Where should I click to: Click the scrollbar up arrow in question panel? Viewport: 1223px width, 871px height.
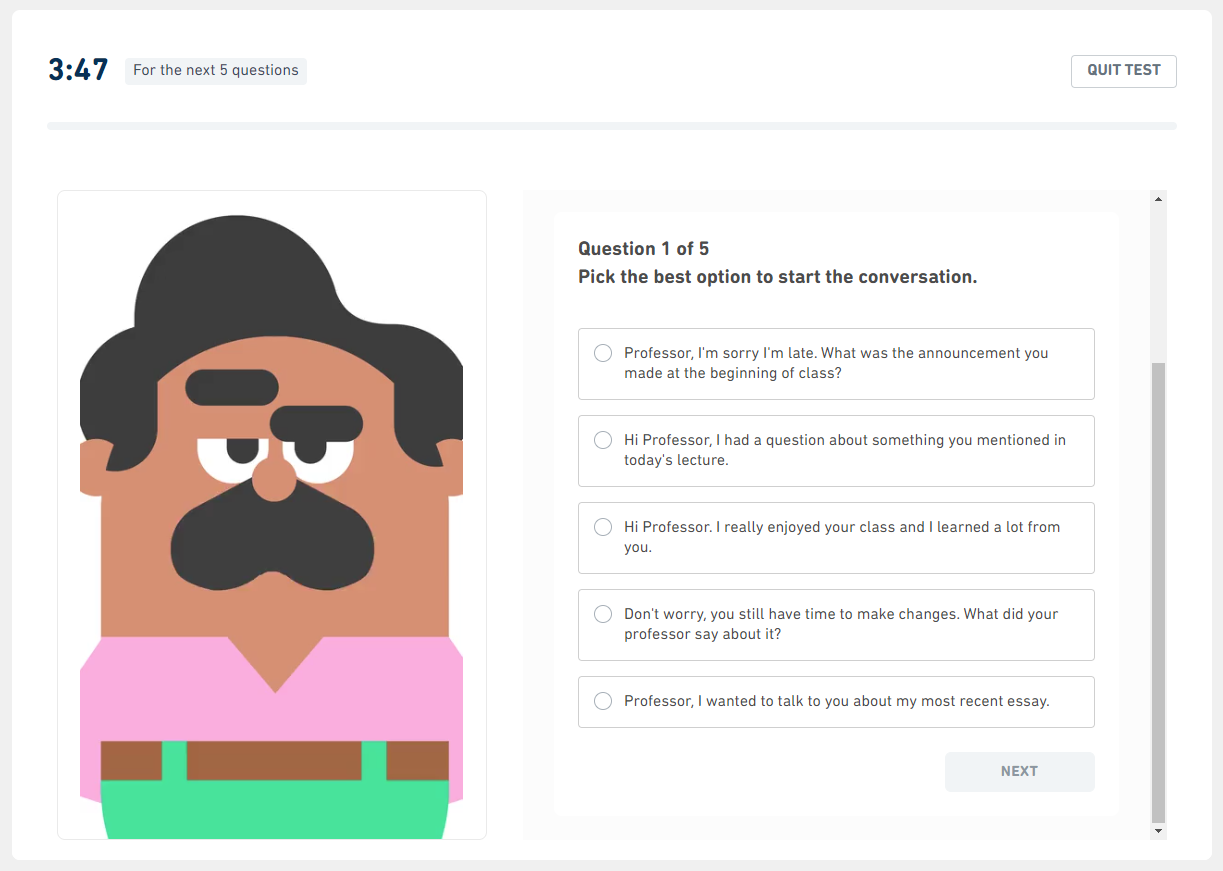1158,199
